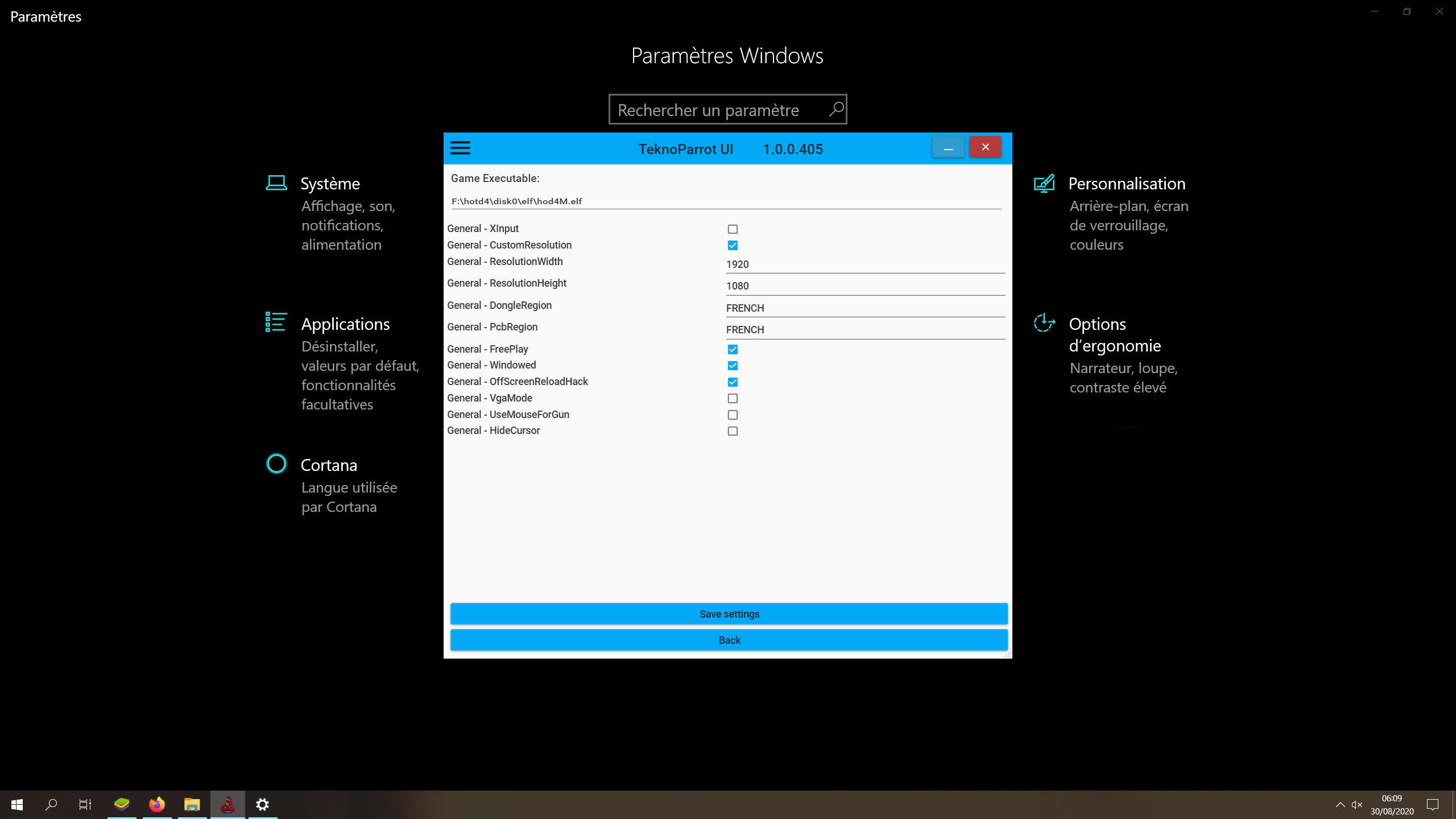Tick the General - HideCursor checkbox
The image size is (1456, 819).
click(733, 431)
